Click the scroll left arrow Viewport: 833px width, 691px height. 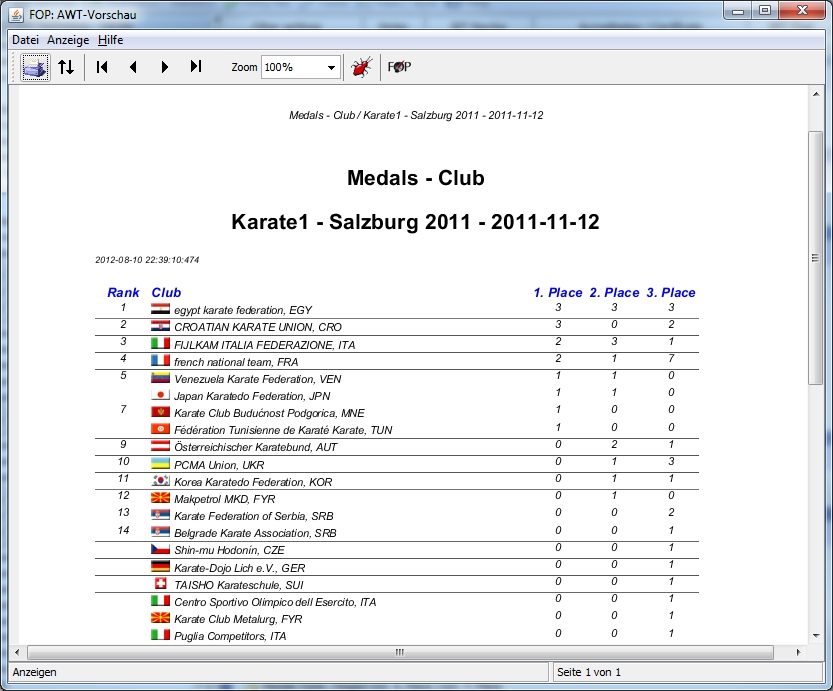pos(17,652)
